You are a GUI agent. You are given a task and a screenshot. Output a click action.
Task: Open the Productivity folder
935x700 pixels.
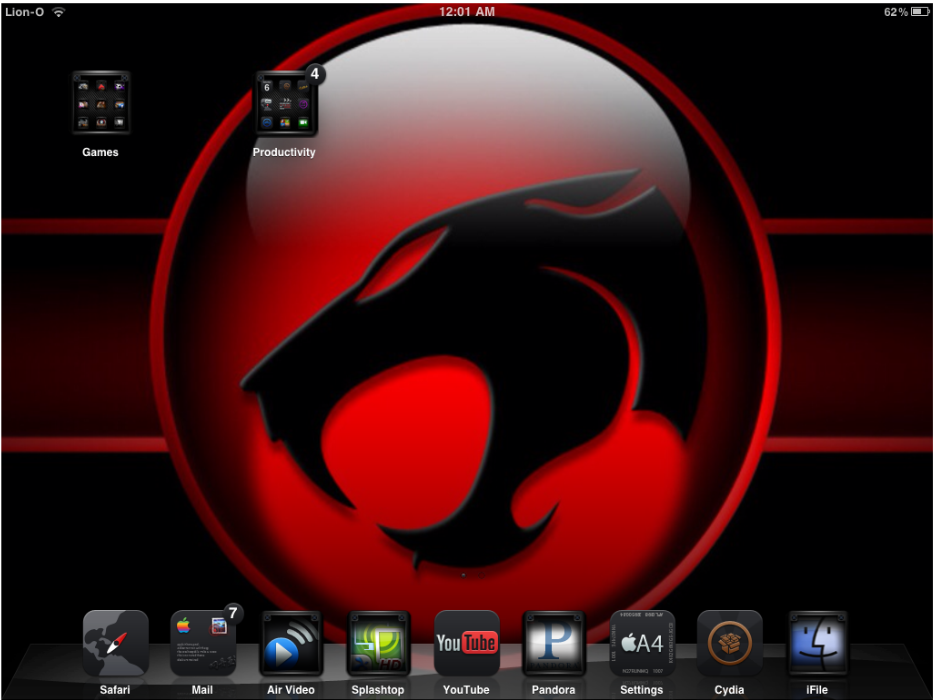(286, 103)
